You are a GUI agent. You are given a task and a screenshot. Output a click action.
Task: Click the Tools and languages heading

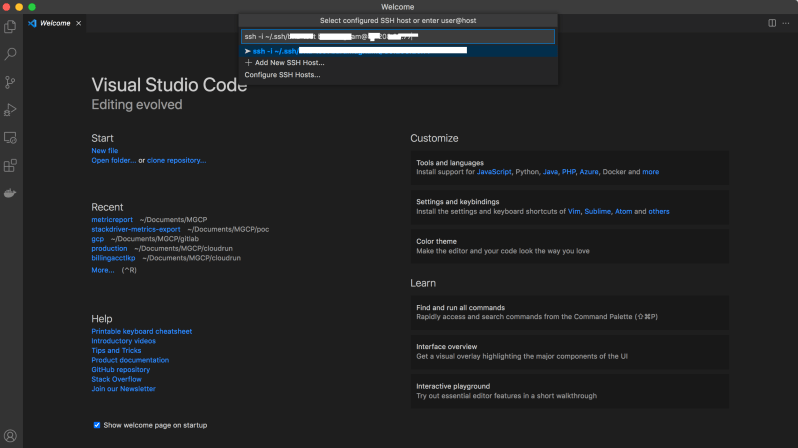click(x=450, y=163)
